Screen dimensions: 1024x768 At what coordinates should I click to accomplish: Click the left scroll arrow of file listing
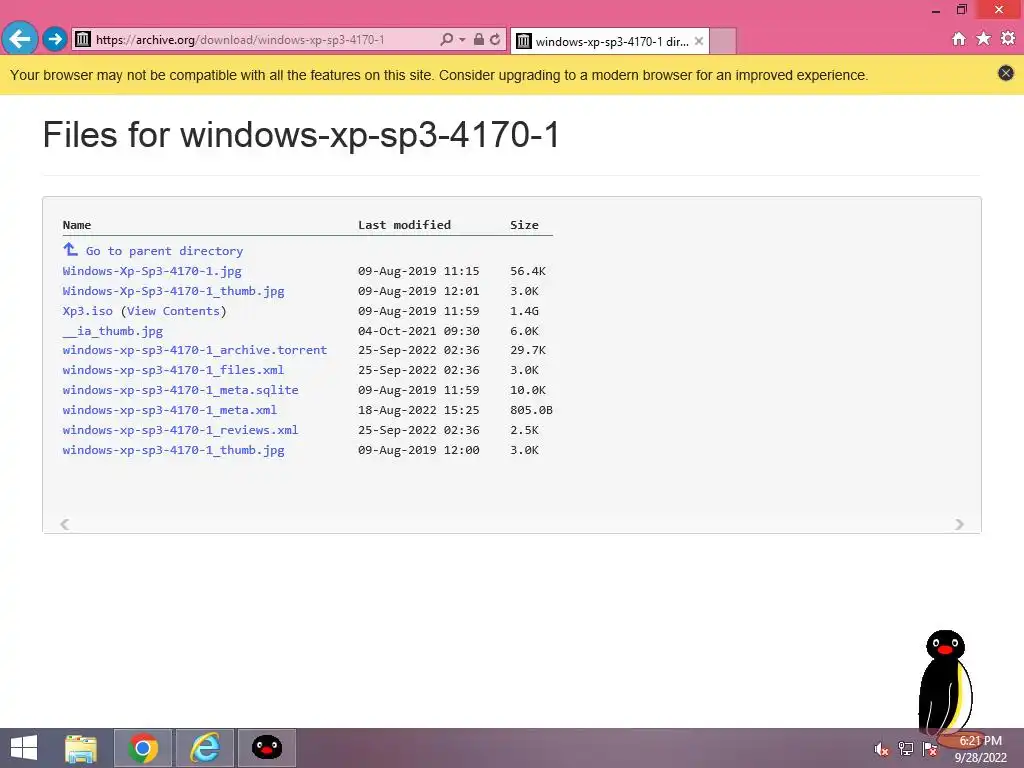point(65,524)
